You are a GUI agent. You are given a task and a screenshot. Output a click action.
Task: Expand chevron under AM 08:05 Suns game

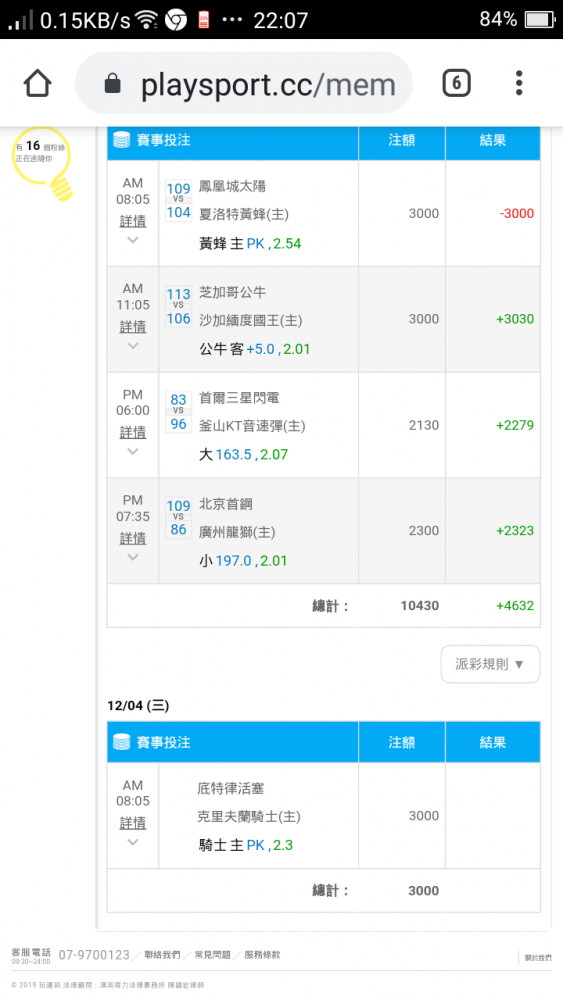point(133,240)
